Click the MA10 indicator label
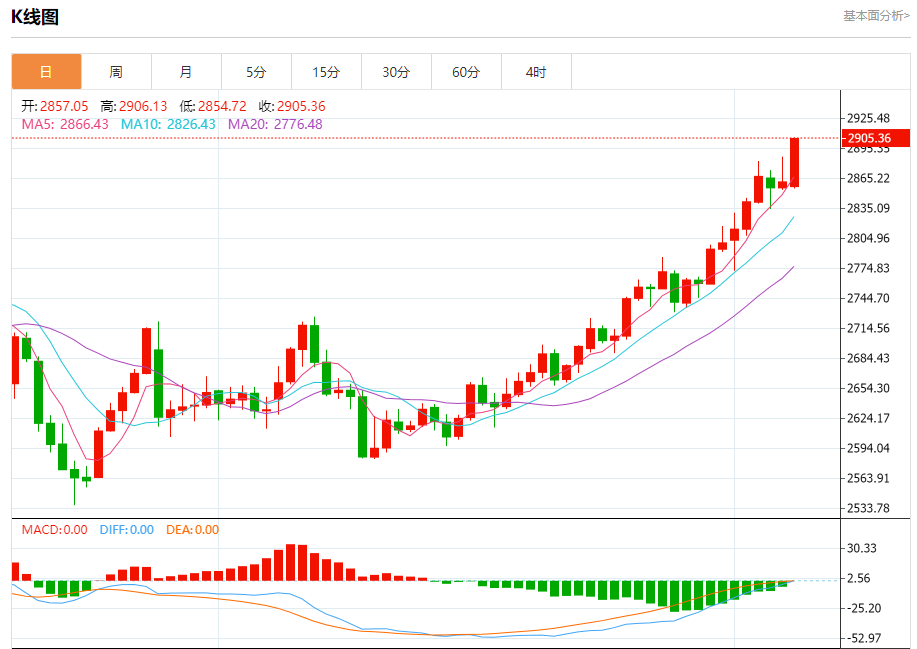 point(168,124)
